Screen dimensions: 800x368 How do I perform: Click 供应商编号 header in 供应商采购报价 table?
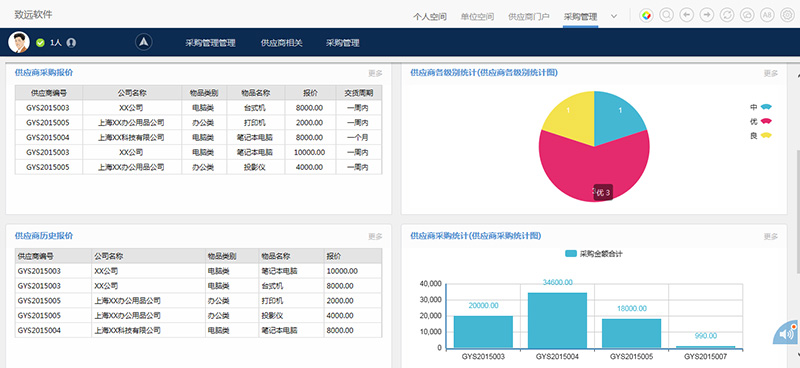click(49, 93)
